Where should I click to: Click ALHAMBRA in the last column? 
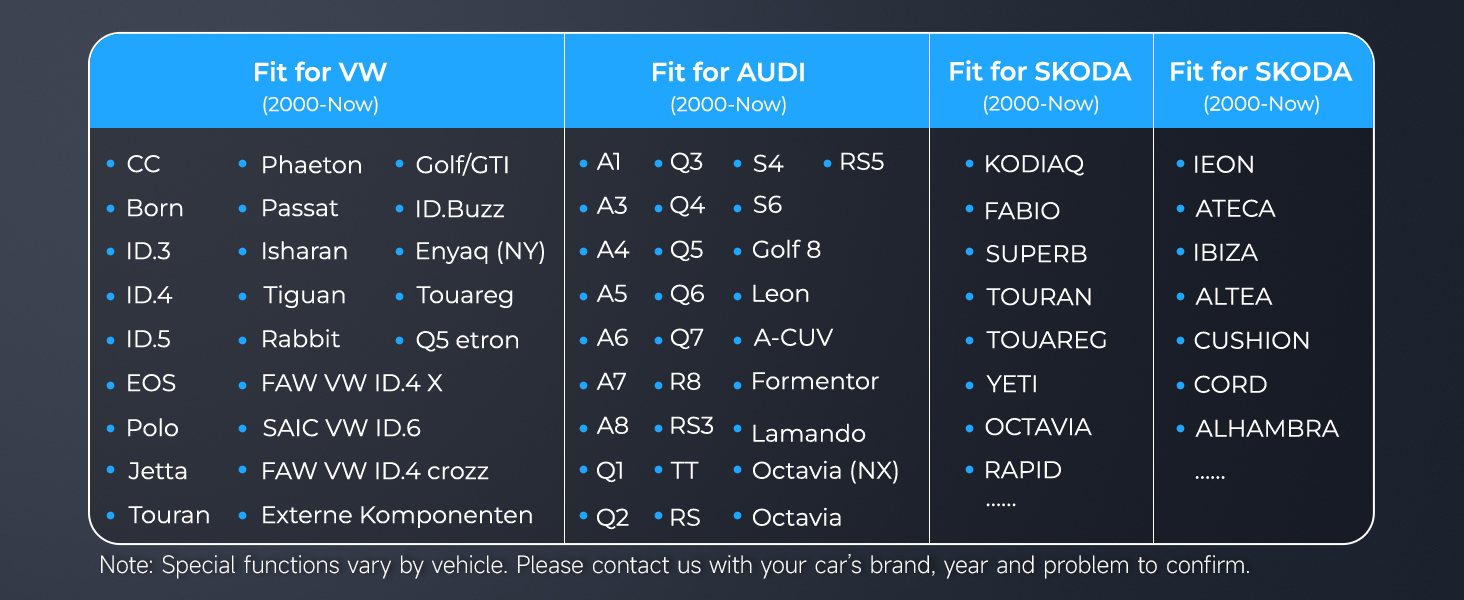click(1266, 428)
